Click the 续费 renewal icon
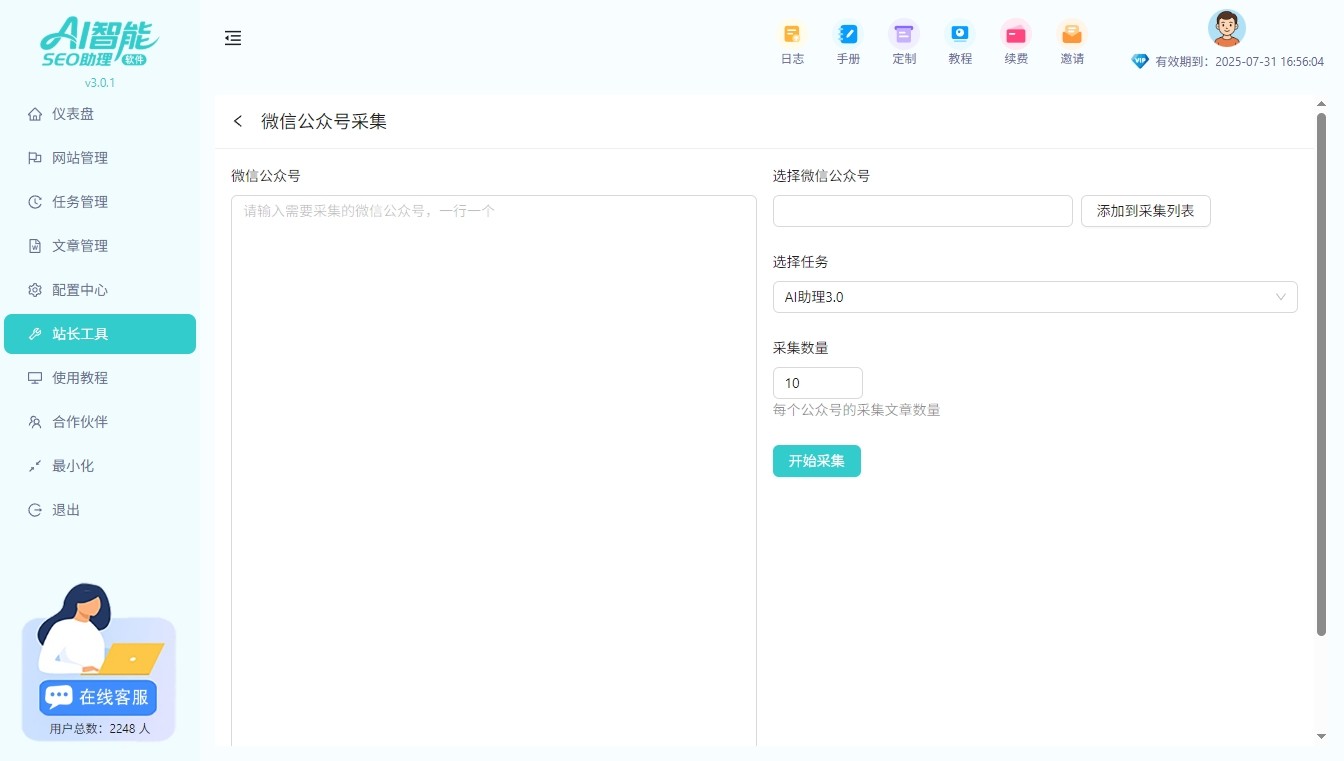Screen dimensions: 1344x761 click(1016, 34)
